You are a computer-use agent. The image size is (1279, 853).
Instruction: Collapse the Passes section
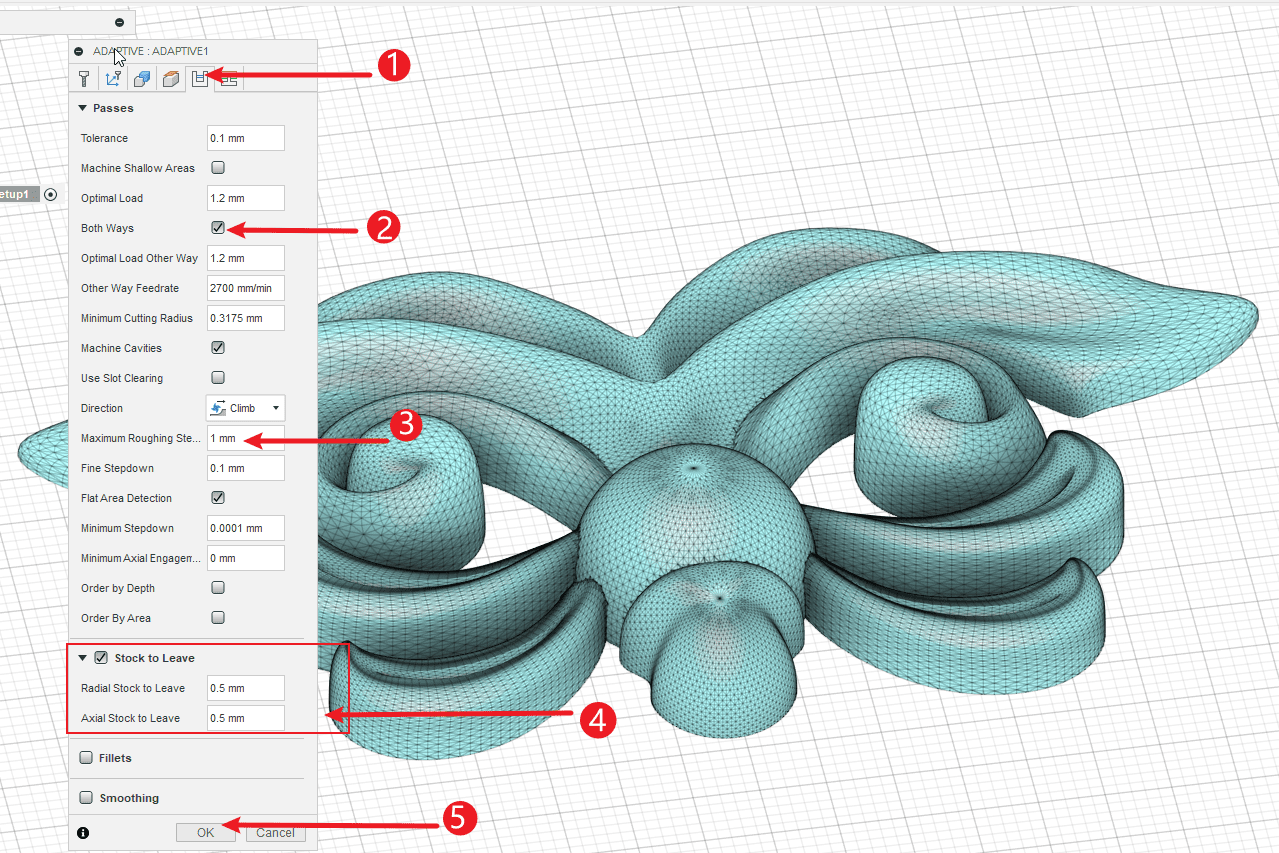point(83,108)
